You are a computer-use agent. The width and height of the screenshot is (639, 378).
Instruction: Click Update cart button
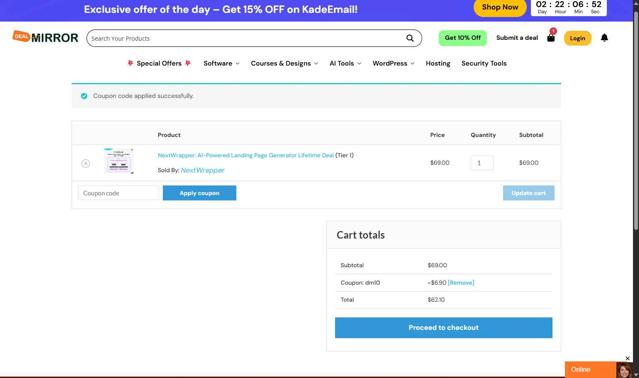pyautogui.click(x=528, y=193)
